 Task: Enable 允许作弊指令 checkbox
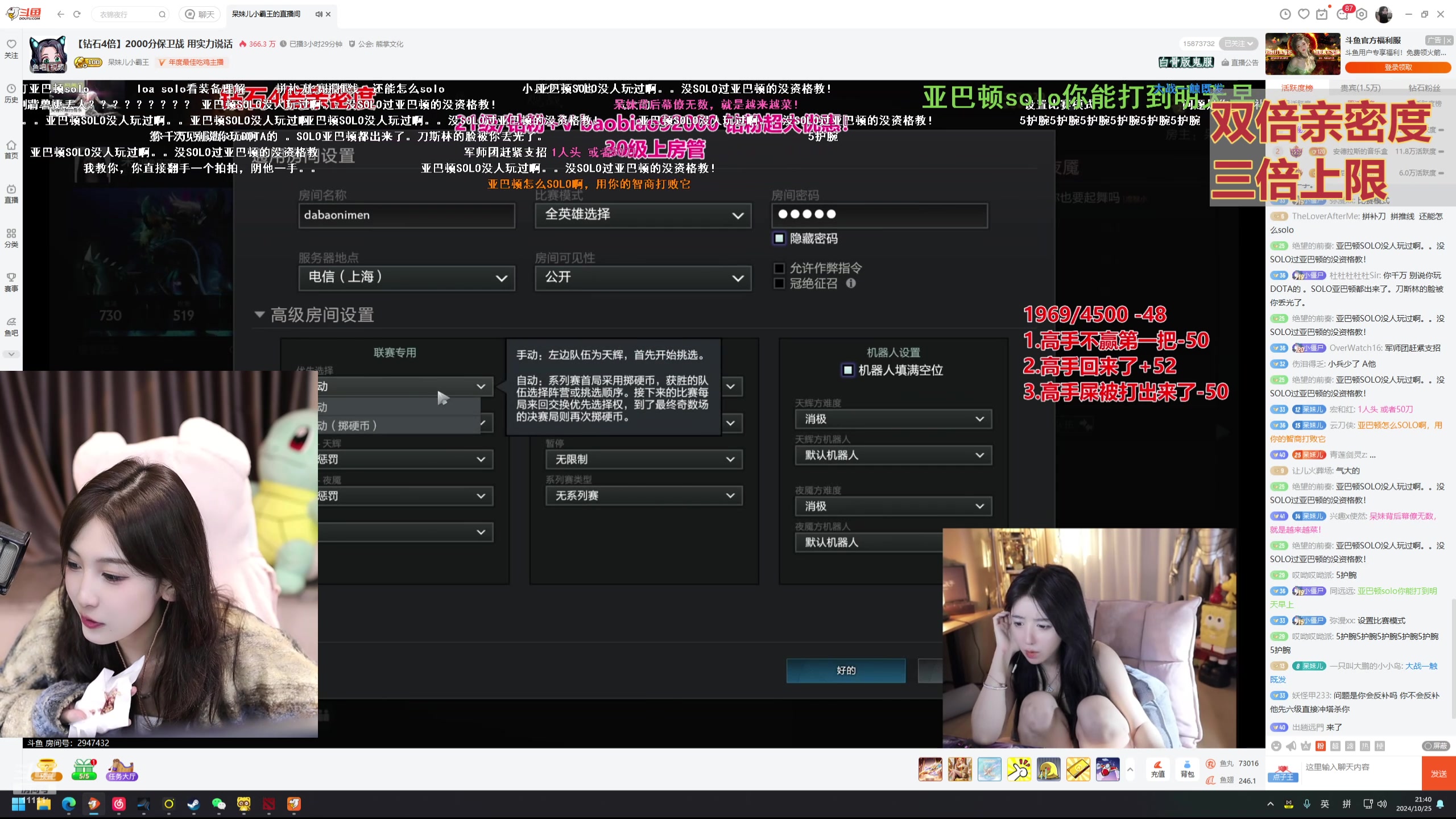[780, 267]
